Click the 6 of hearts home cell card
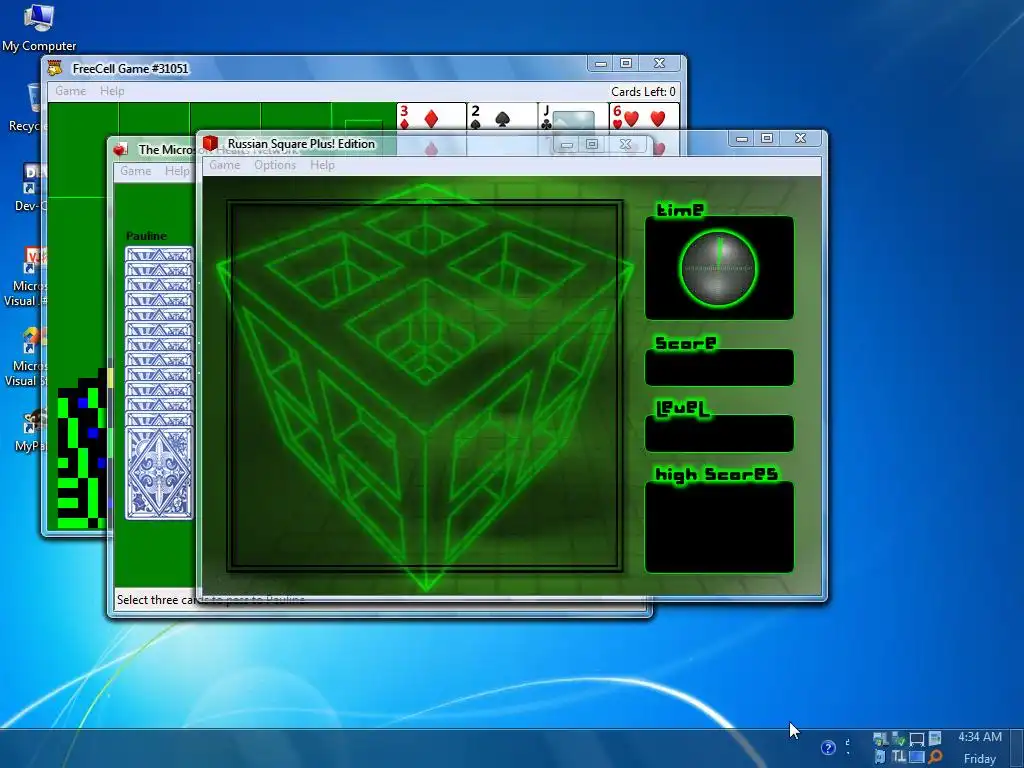Screen dimensions: 1024x768 (x=644, y=116)
